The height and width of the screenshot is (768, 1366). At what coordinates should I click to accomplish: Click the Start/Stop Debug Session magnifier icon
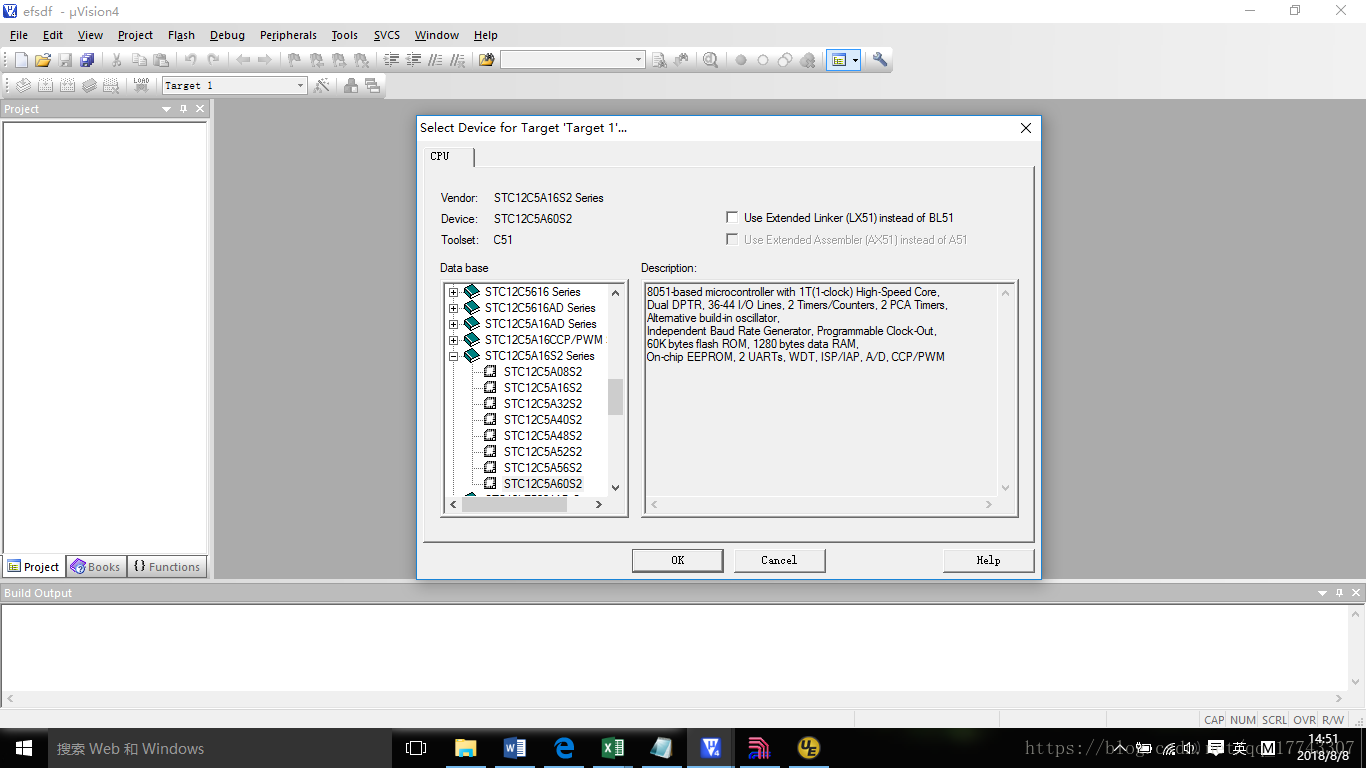[710, 60]
